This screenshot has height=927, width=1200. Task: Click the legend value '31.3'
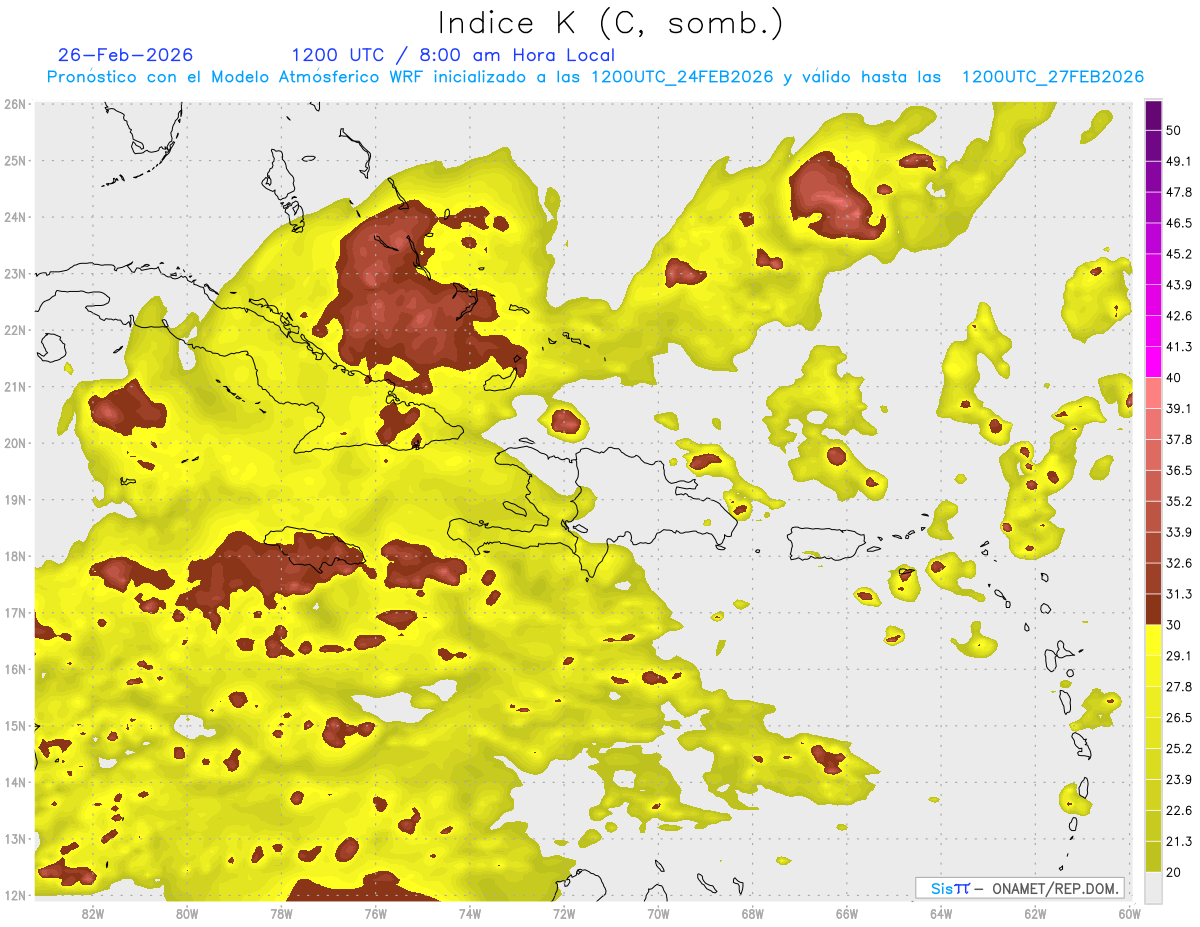[1179, 595]
